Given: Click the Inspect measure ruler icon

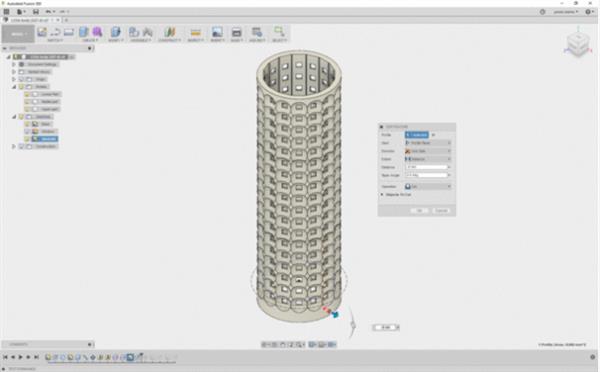Looking at the screenshot, I should 196,32.
